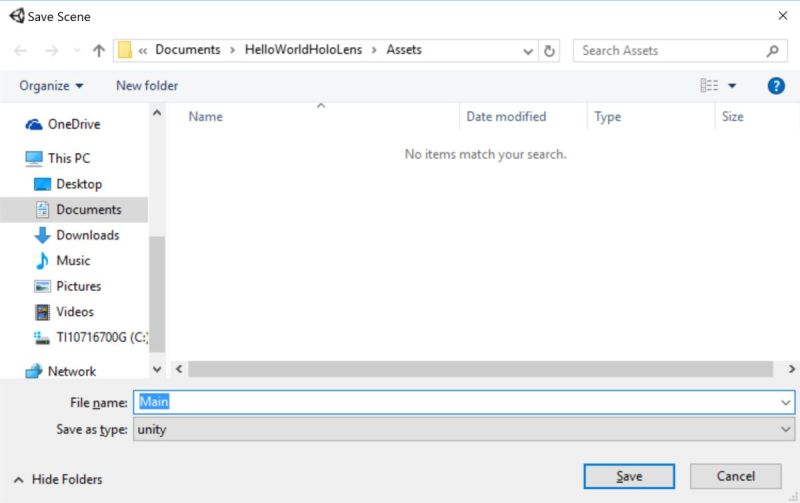Click the Network icon
This screenshot has width=800, height=503.
[34, 371]
